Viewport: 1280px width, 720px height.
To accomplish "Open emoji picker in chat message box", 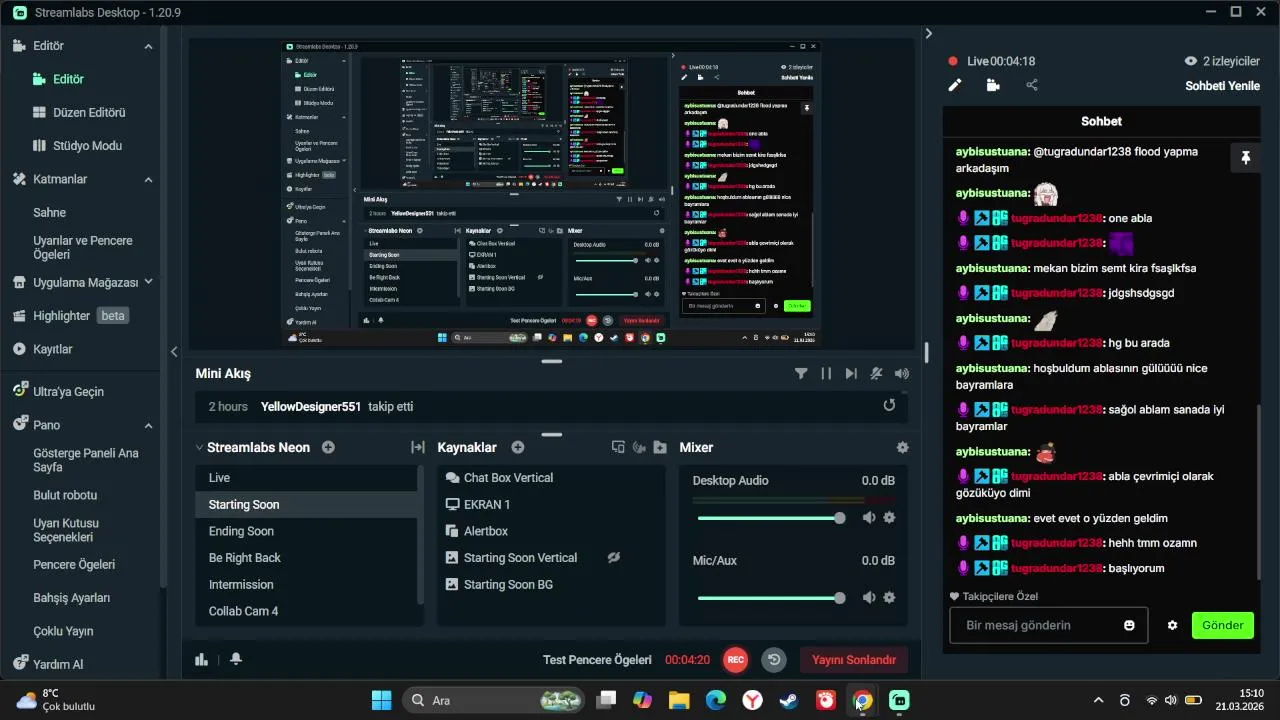I will tap(1129, 625).
